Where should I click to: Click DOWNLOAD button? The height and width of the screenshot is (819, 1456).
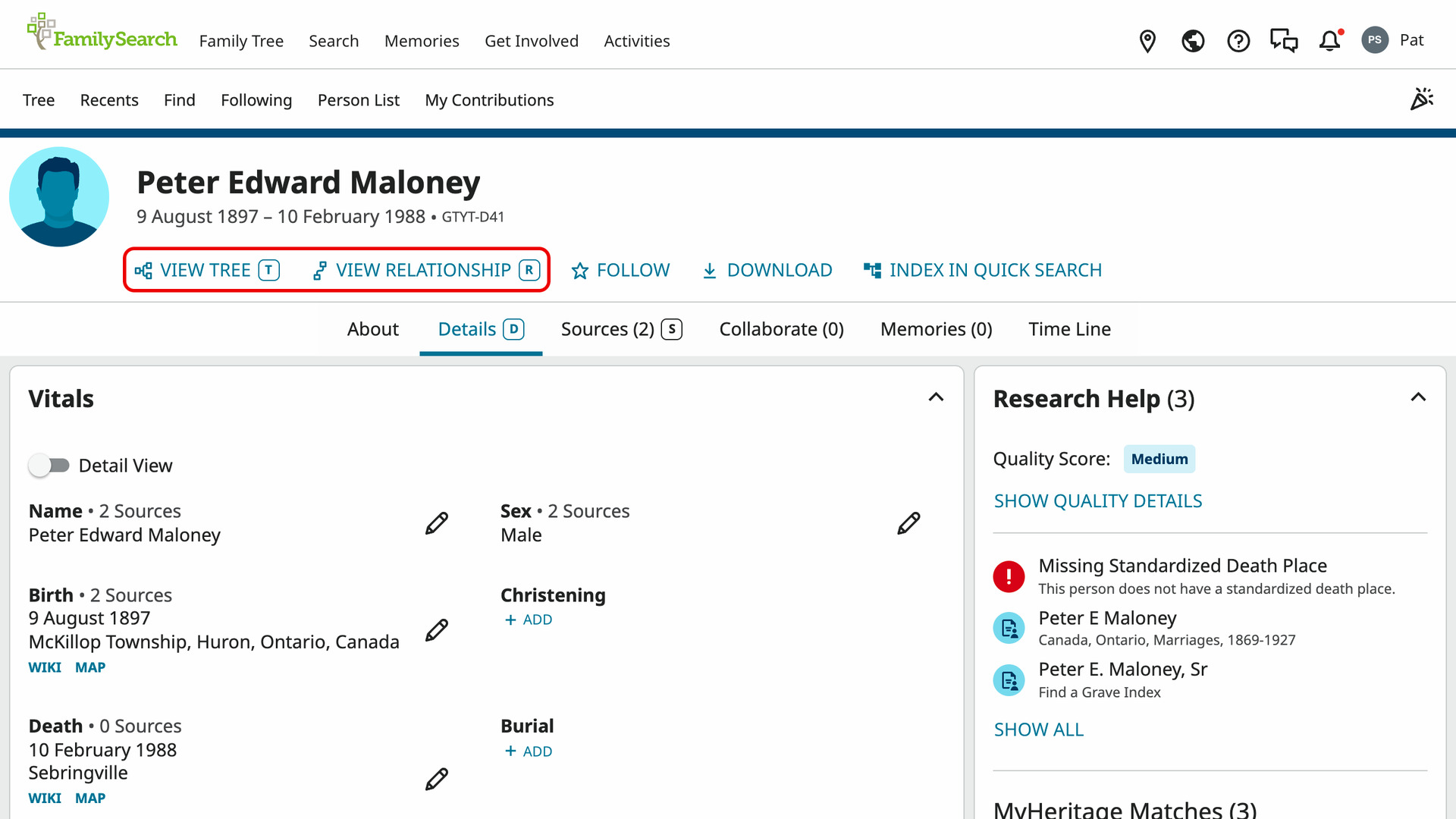[x=767, y=270]
